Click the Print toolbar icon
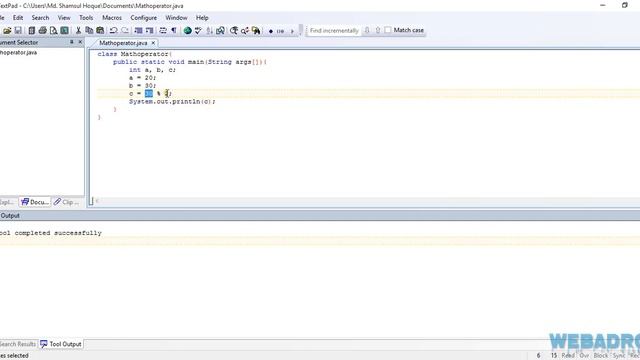 coord(42,31)
